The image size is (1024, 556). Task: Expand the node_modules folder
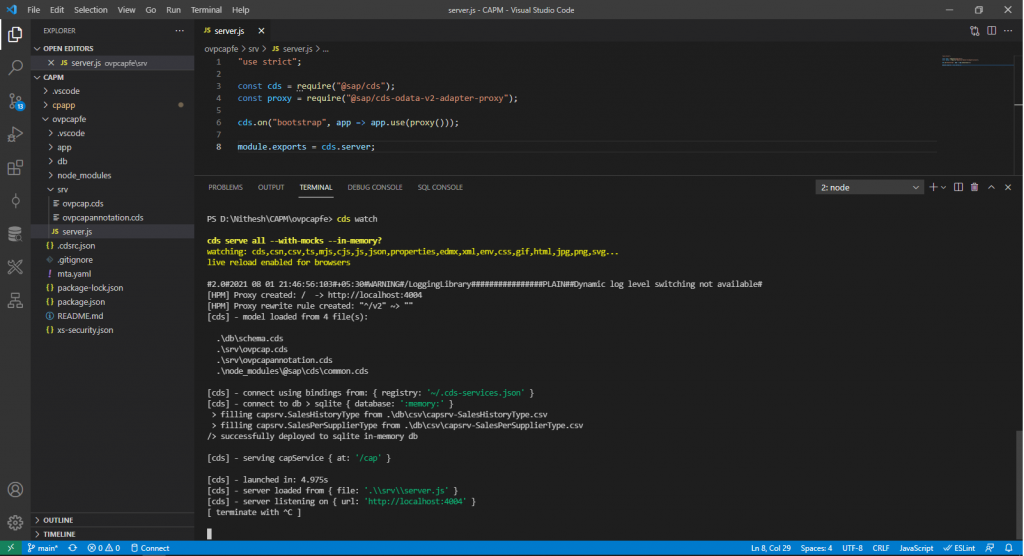click(112, 176)
